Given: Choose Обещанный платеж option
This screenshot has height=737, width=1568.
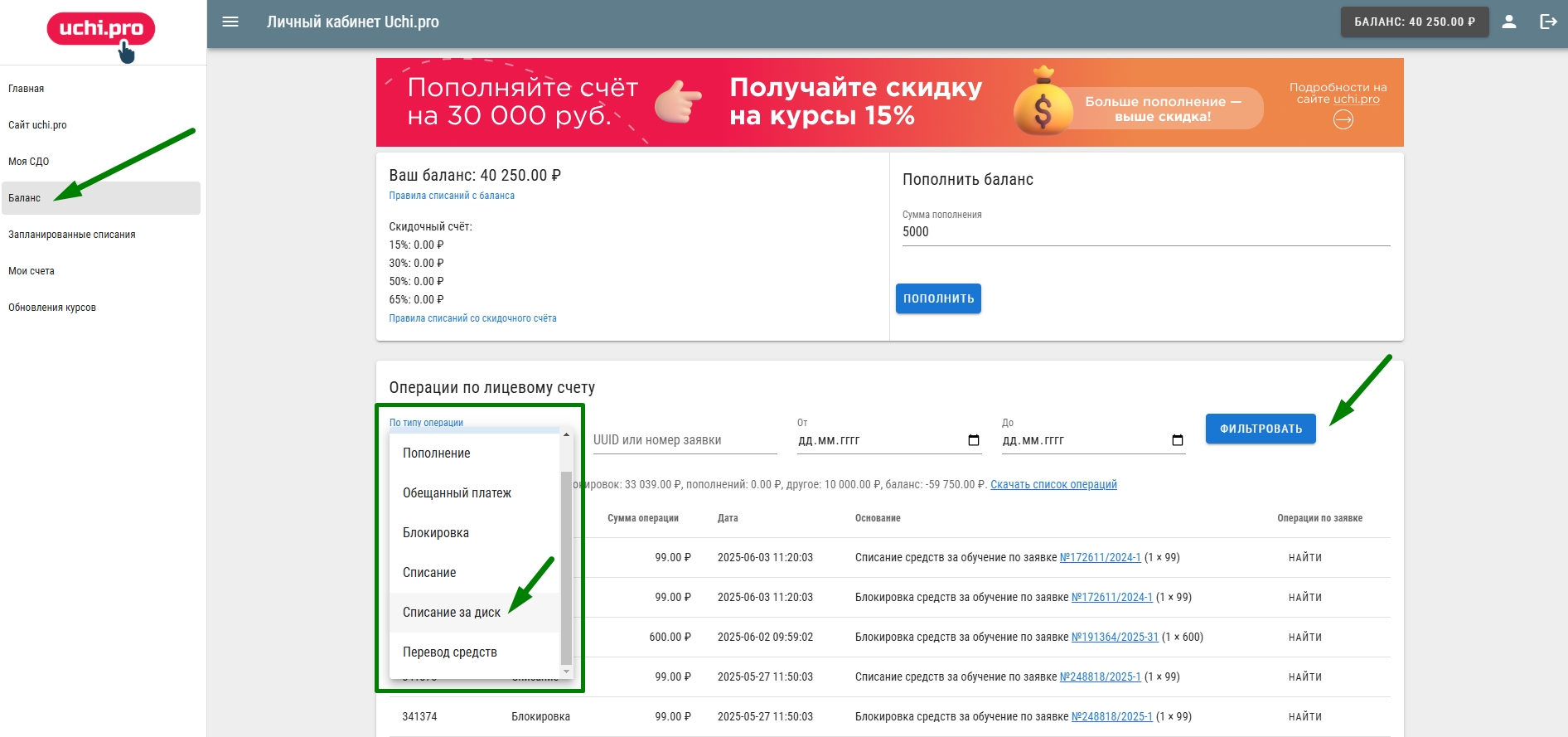Looking at the screenshot, I should click(475, 493).
